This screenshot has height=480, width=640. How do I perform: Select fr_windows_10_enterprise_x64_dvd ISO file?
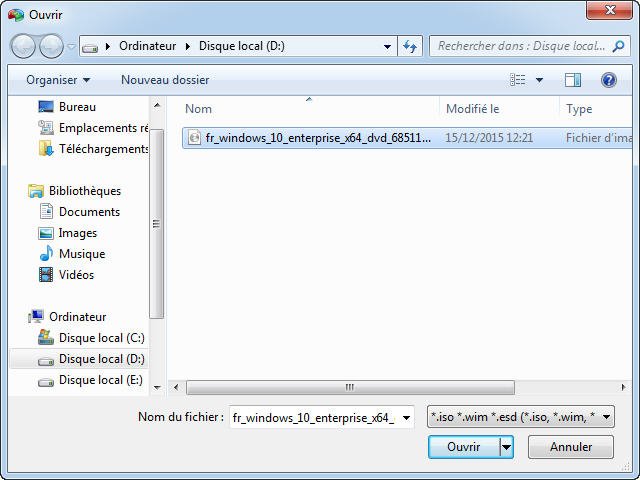click(x=407, y=138)
